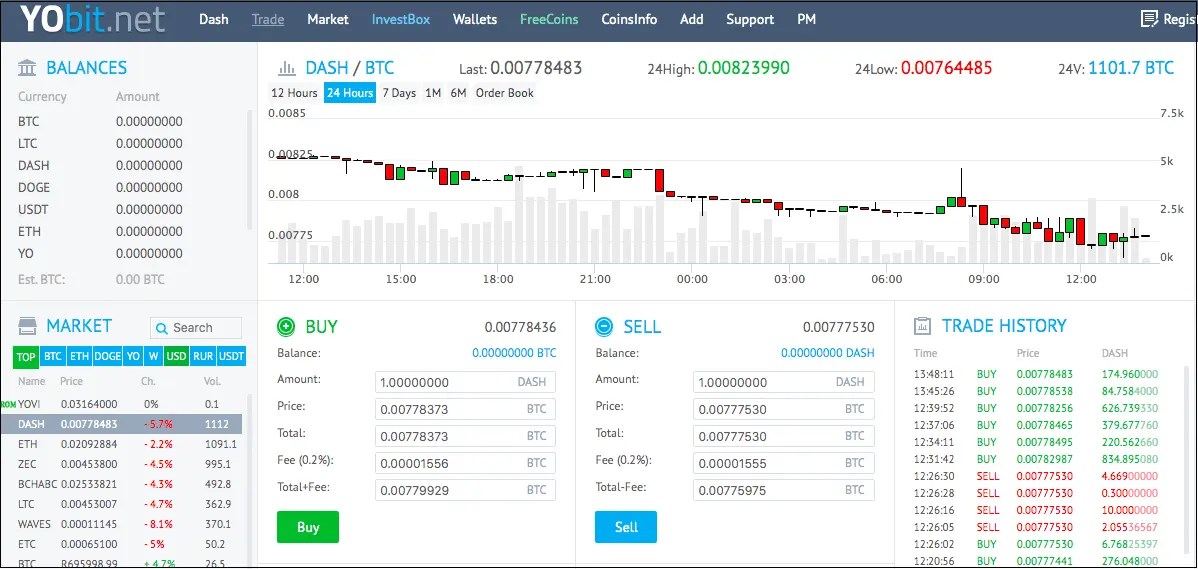Click the Buy Price input field
This screenshot has width=1198, height=569.
(465, 409)
